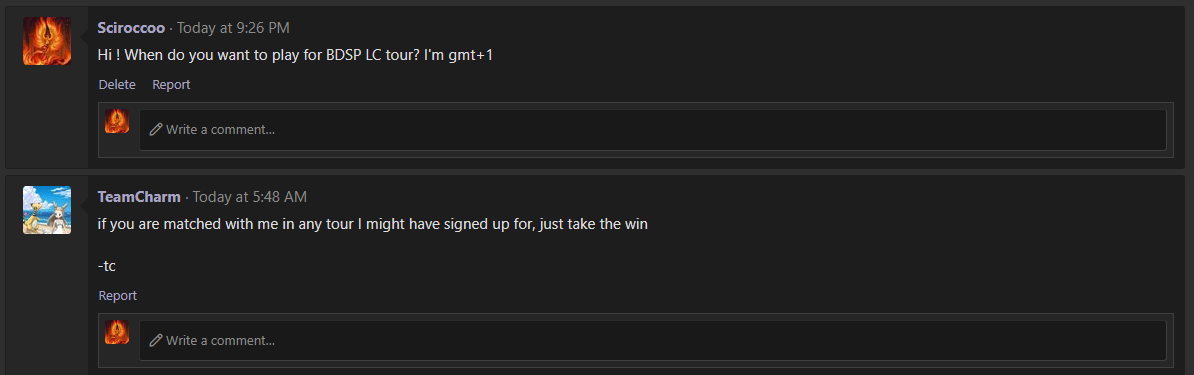Focus the comment field below TeamCharm's message

(653, 341)
